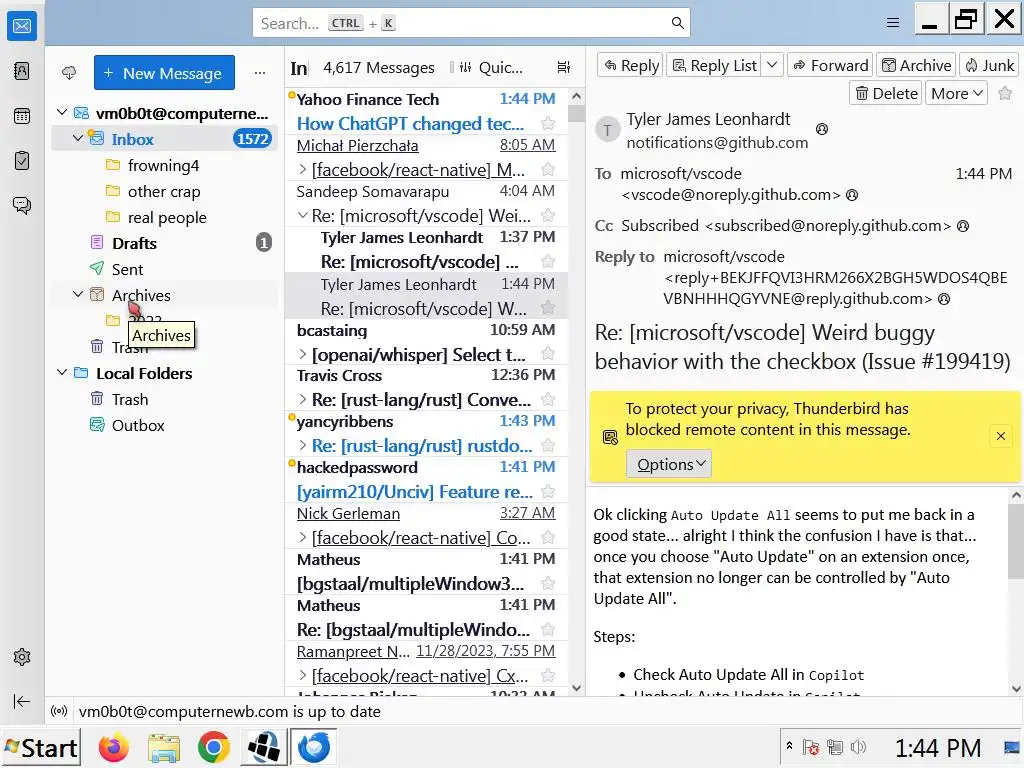The image size is (1024, 768).
Task: Open remote content Options dropdown
Action: pos(669,464)
